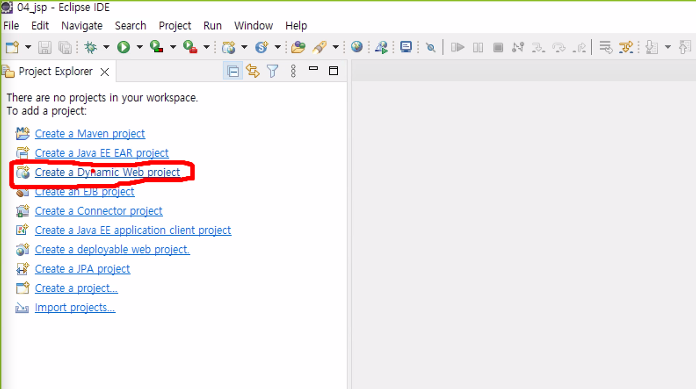Open the Edit menu

[x=40, y=26]
